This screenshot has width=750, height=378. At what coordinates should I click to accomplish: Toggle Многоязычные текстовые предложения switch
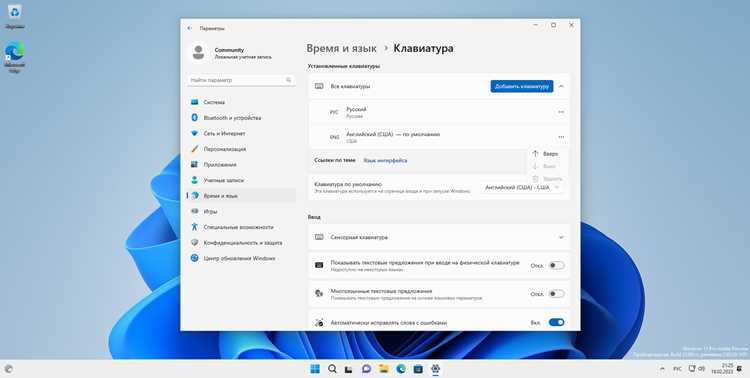(556, 294)
